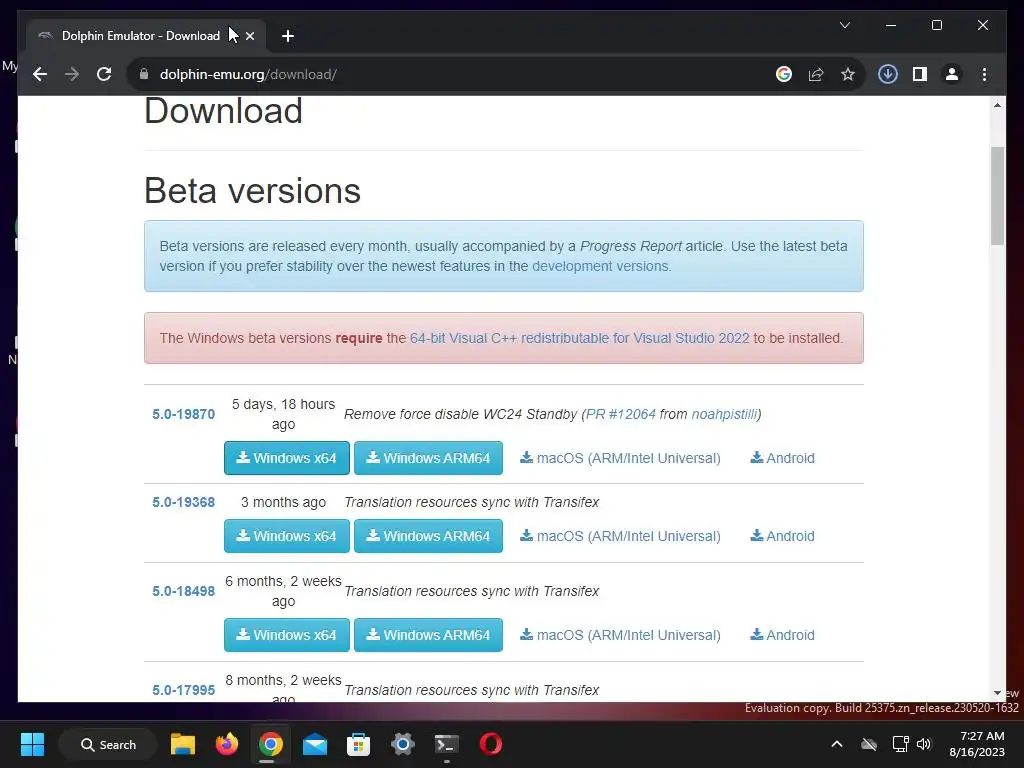
Task: Click the taskbar Search box
Action: (108, 744)
